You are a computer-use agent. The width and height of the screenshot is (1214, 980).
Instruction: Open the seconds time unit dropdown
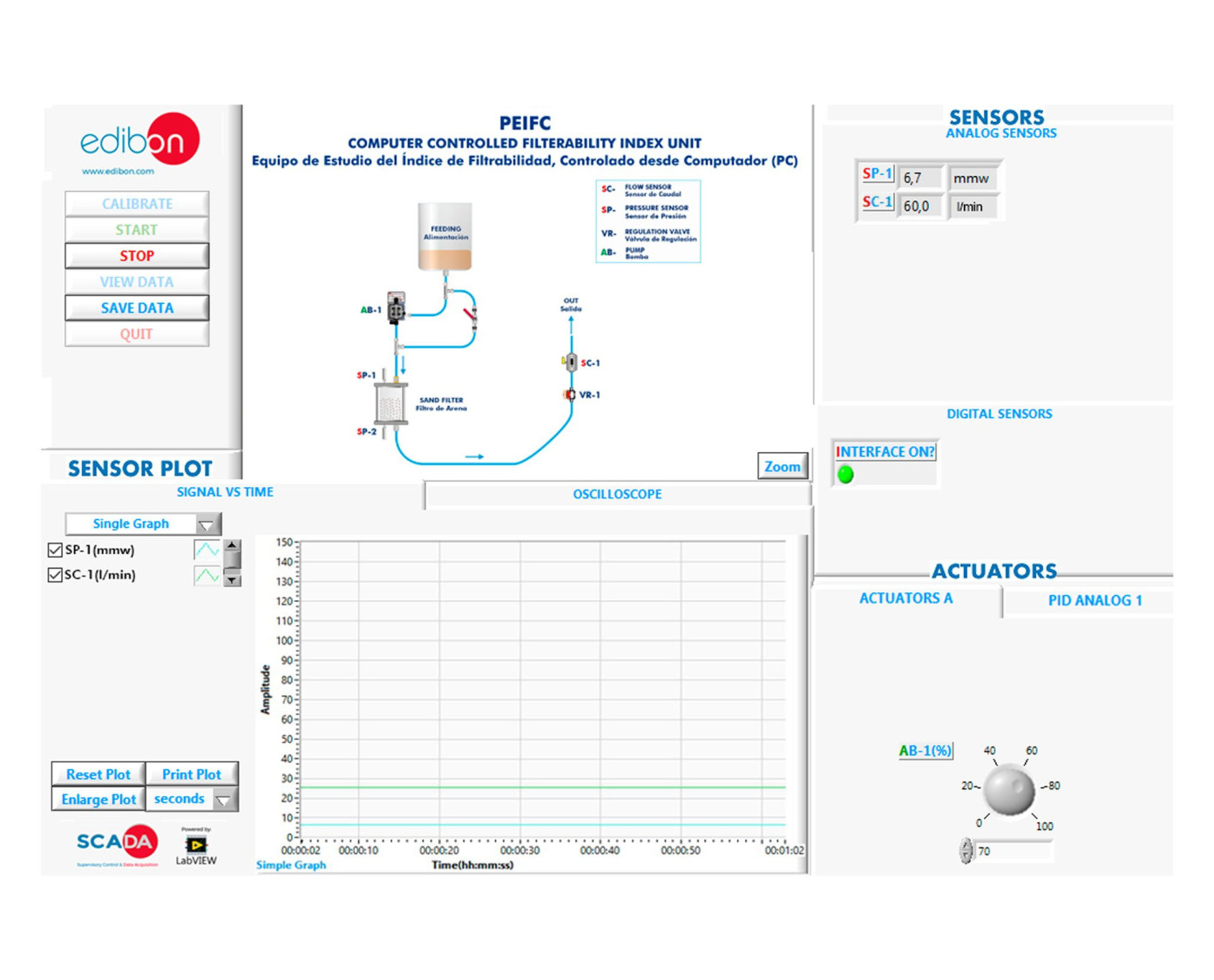(224, 800)
